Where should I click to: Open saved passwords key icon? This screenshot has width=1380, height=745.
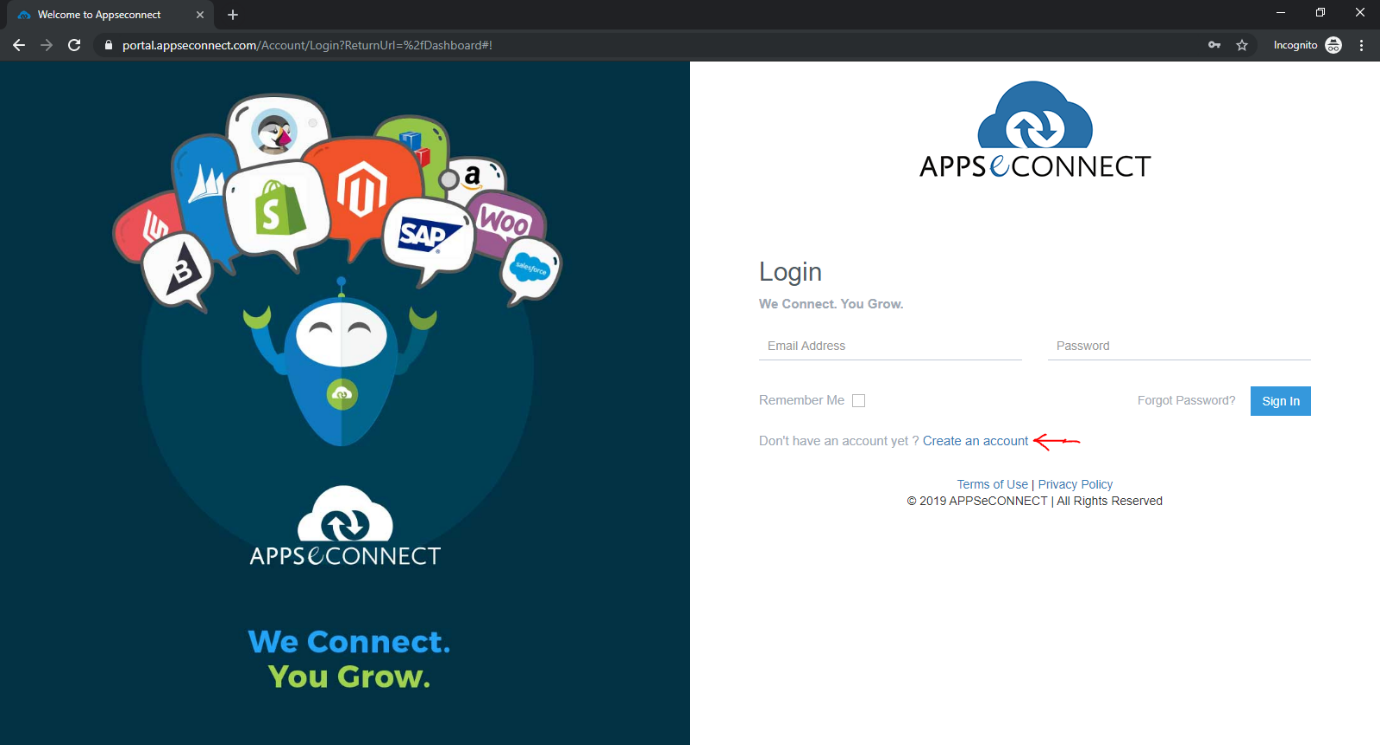[x=1214, y=45]
